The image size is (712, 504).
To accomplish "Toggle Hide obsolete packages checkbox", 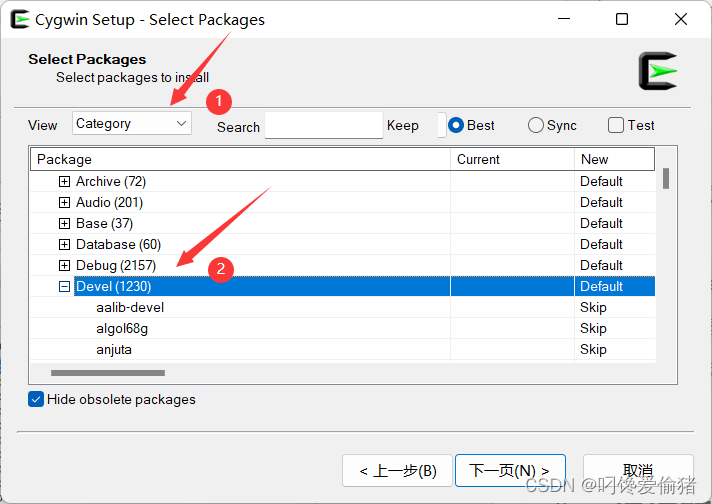I will (36, 399).
